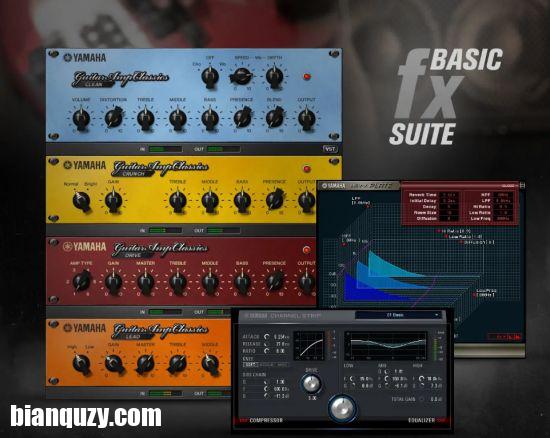Viewport: 550px width, 438px height.
Task: Click the Gain knob on yellow Crunch amp
Action: pyautogui.click(x=113, y=200)
